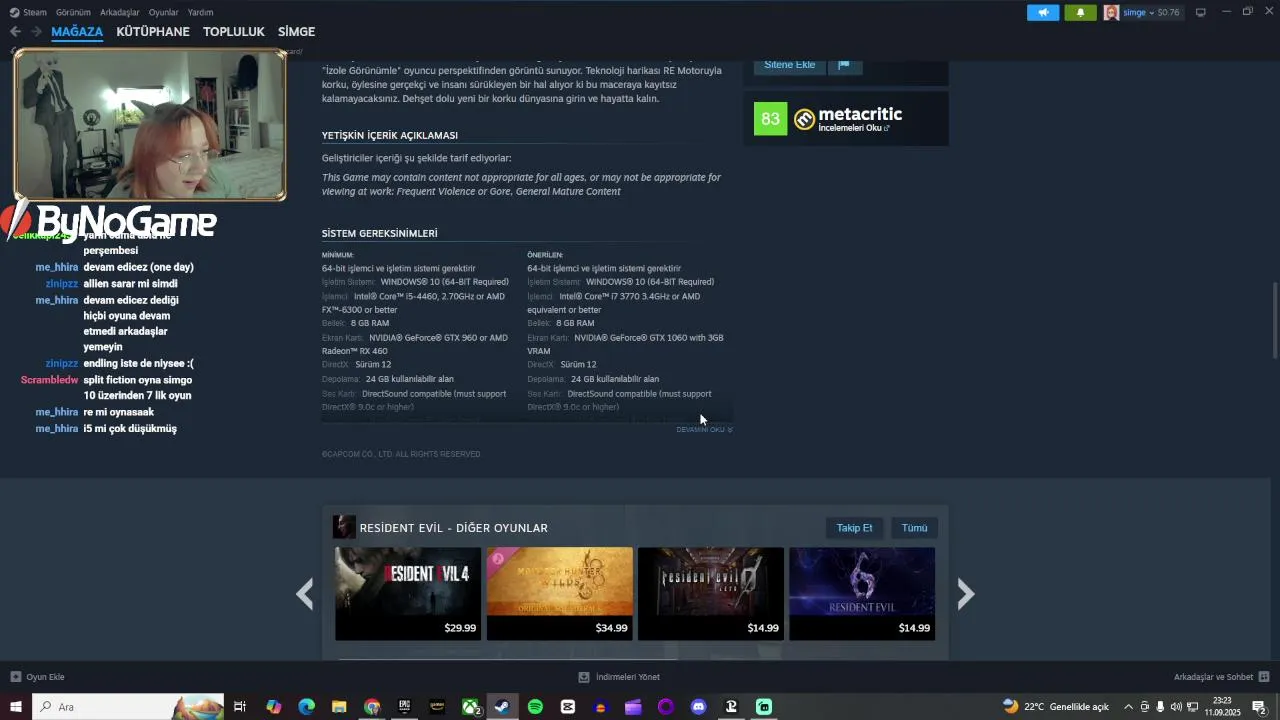
Task: Follow the franchise with Takip Et
Action: point(854,528)
